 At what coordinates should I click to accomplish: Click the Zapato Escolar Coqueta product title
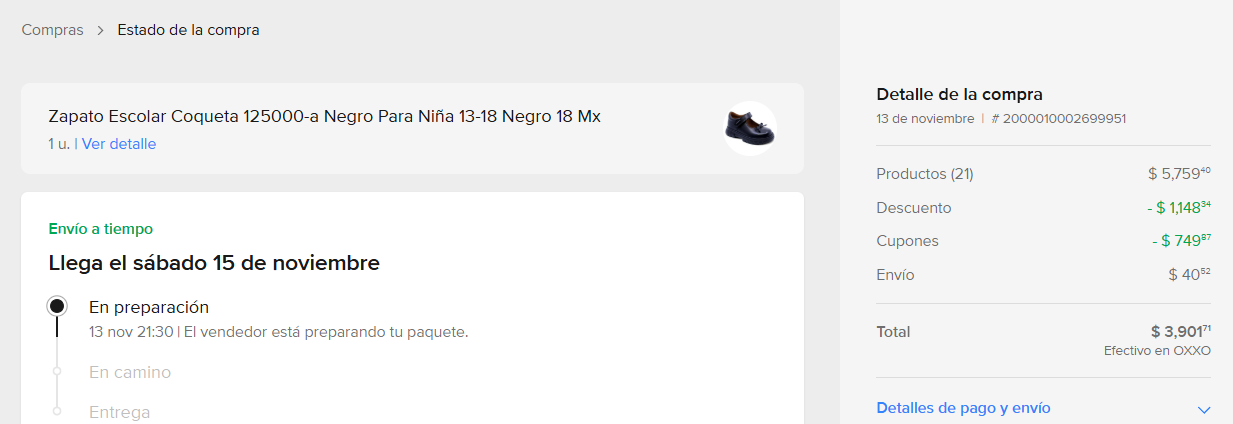click(x=324, y=116)
